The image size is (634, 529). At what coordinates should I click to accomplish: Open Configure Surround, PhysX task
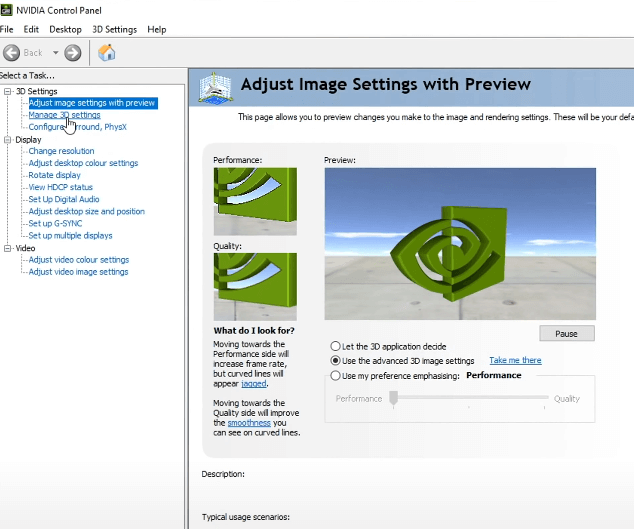[78, 127]
